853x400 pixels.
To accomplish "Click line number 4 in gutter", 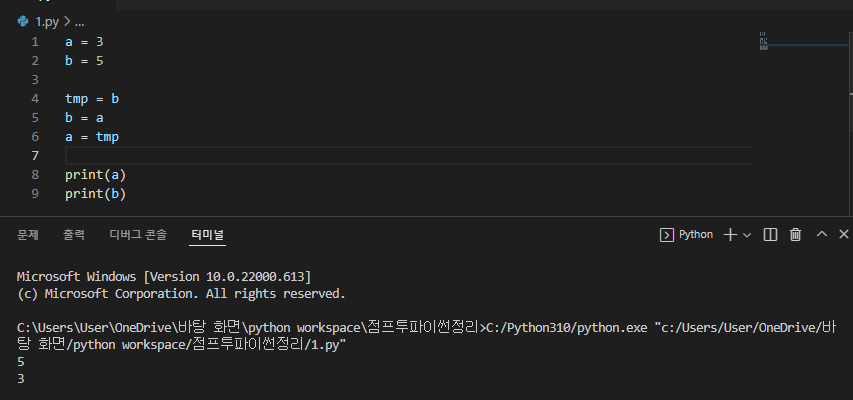I will (35, 99).
